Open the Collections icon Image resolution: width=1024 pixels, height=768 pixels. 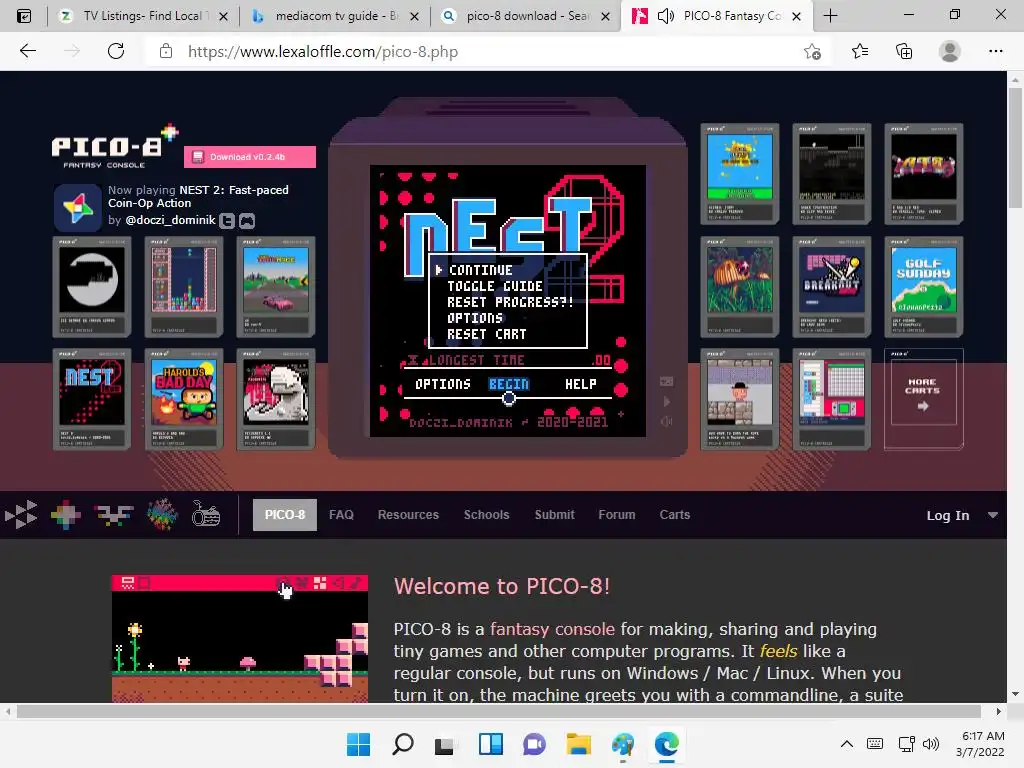click(x=904, y=51)
